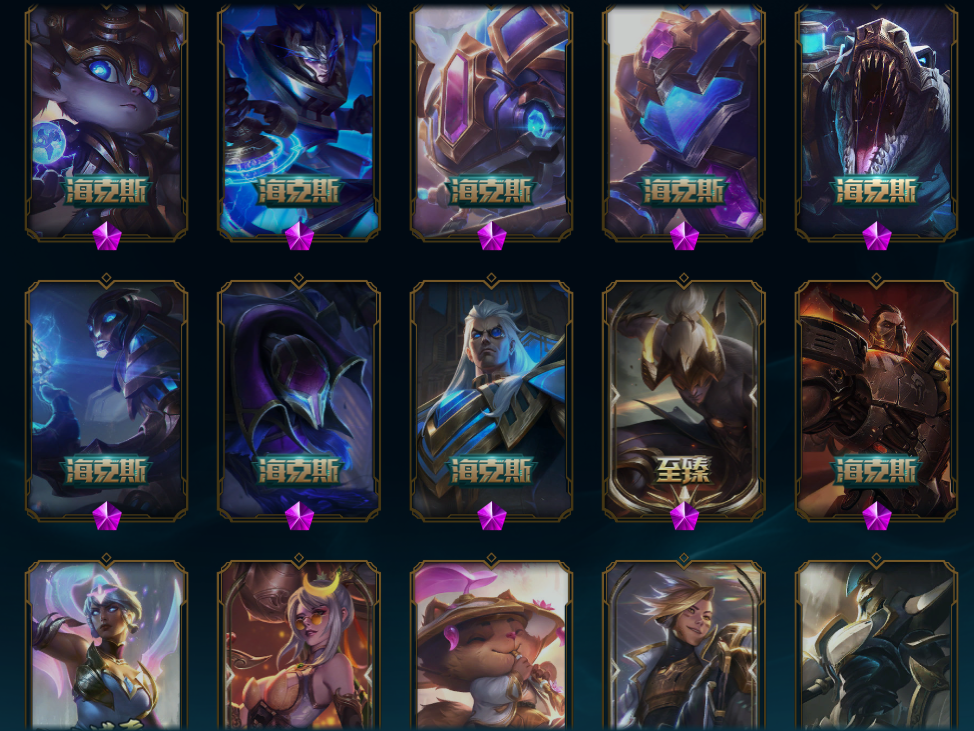This screenshot has height=731, width=974.
Task: Click purple gem under the masked spearman card
Action: [299, 236]
